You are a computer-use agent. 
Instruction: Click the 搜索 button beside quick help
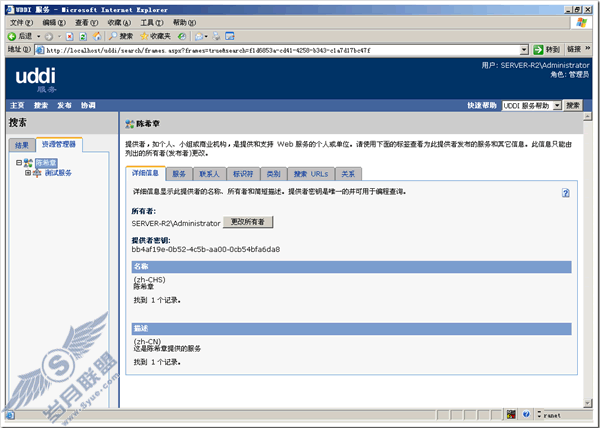[x=572, y=105]
